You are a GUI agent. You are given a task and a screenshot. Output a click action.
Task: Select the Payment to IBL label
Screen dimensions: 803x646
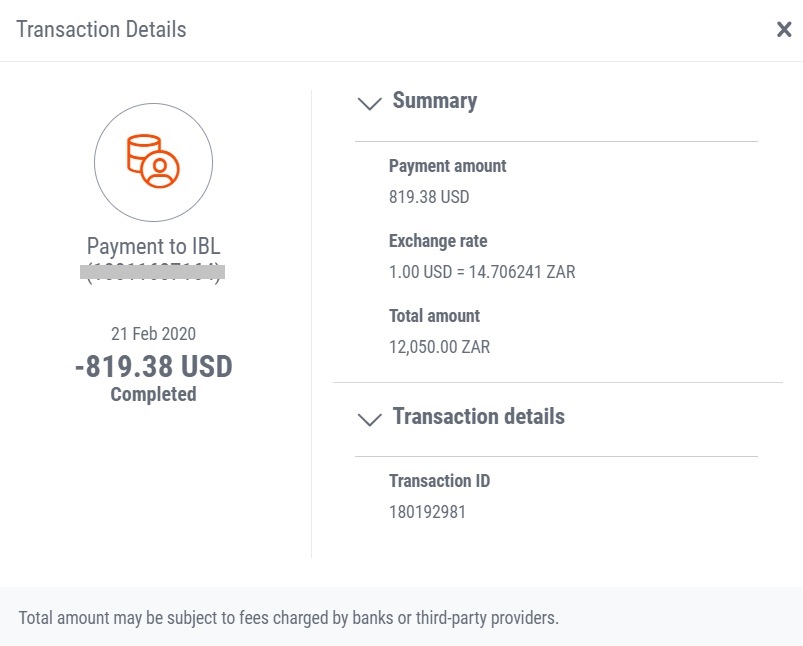[153, 246]
